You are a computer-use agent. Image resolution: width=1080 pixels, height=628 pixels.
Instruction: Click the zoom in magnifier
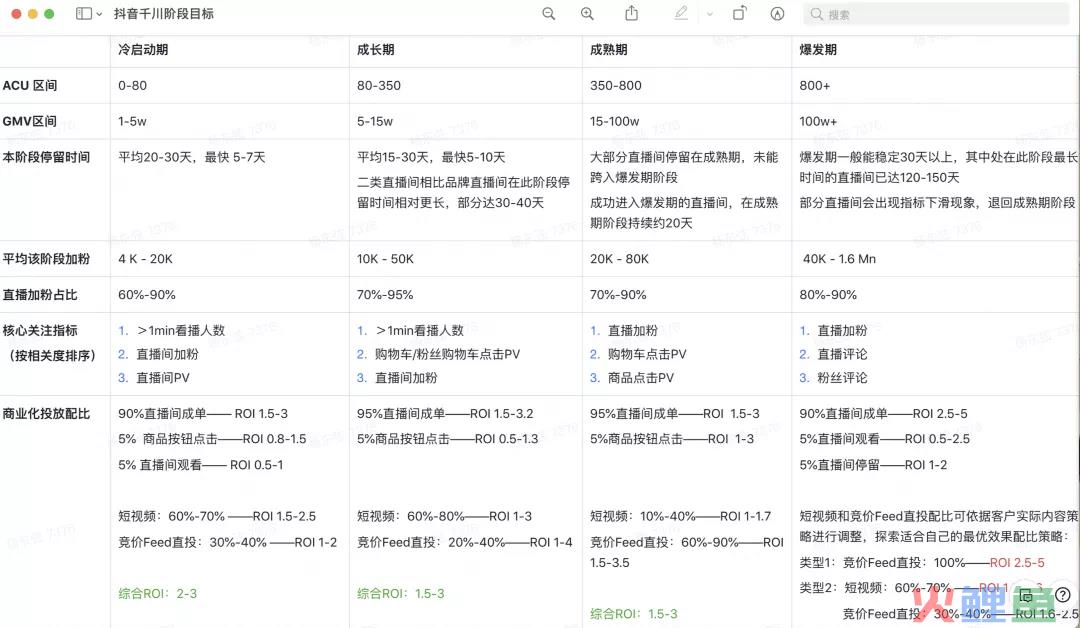[587, 14]
